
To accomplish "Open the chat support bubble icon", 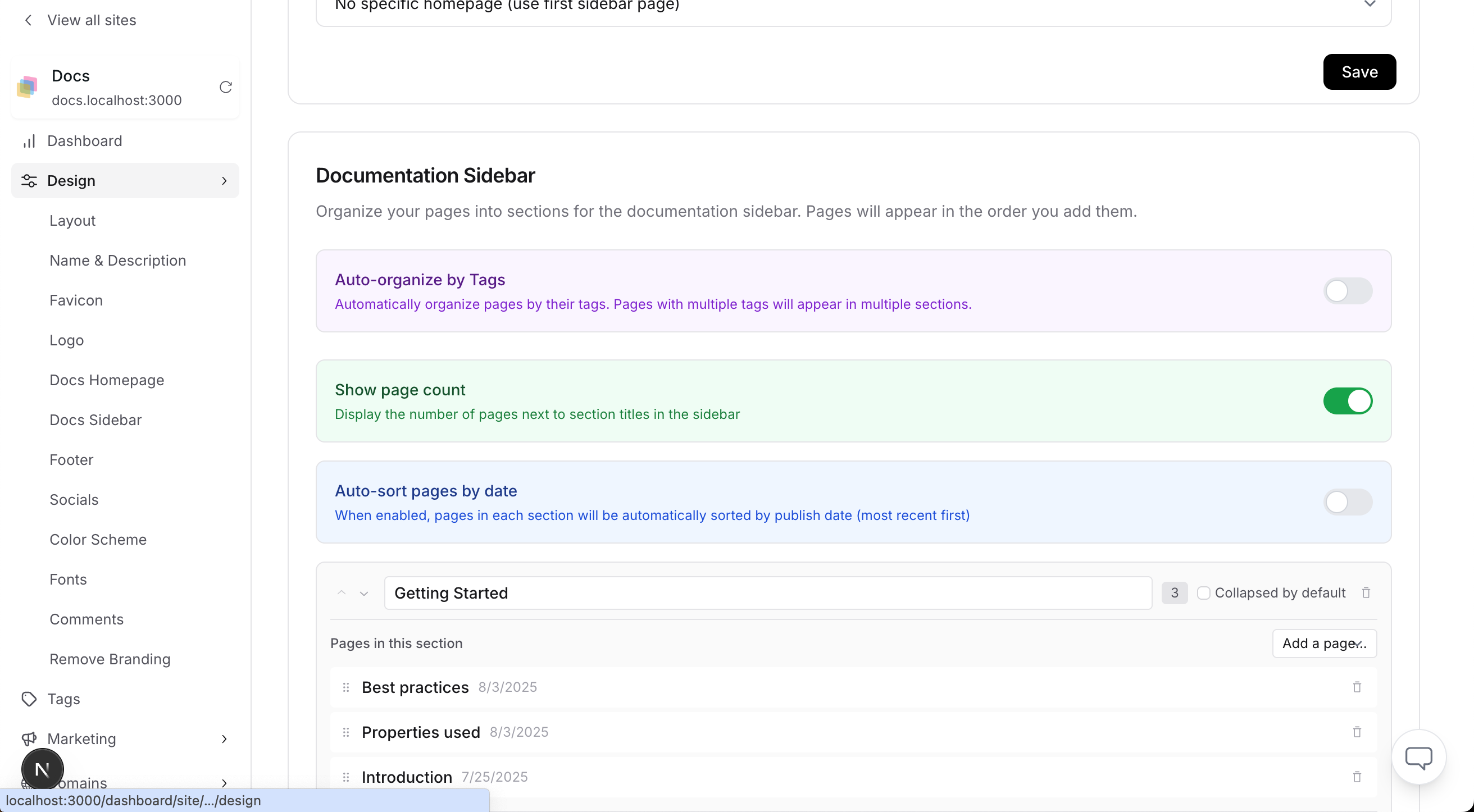I will coord(1418,758).
